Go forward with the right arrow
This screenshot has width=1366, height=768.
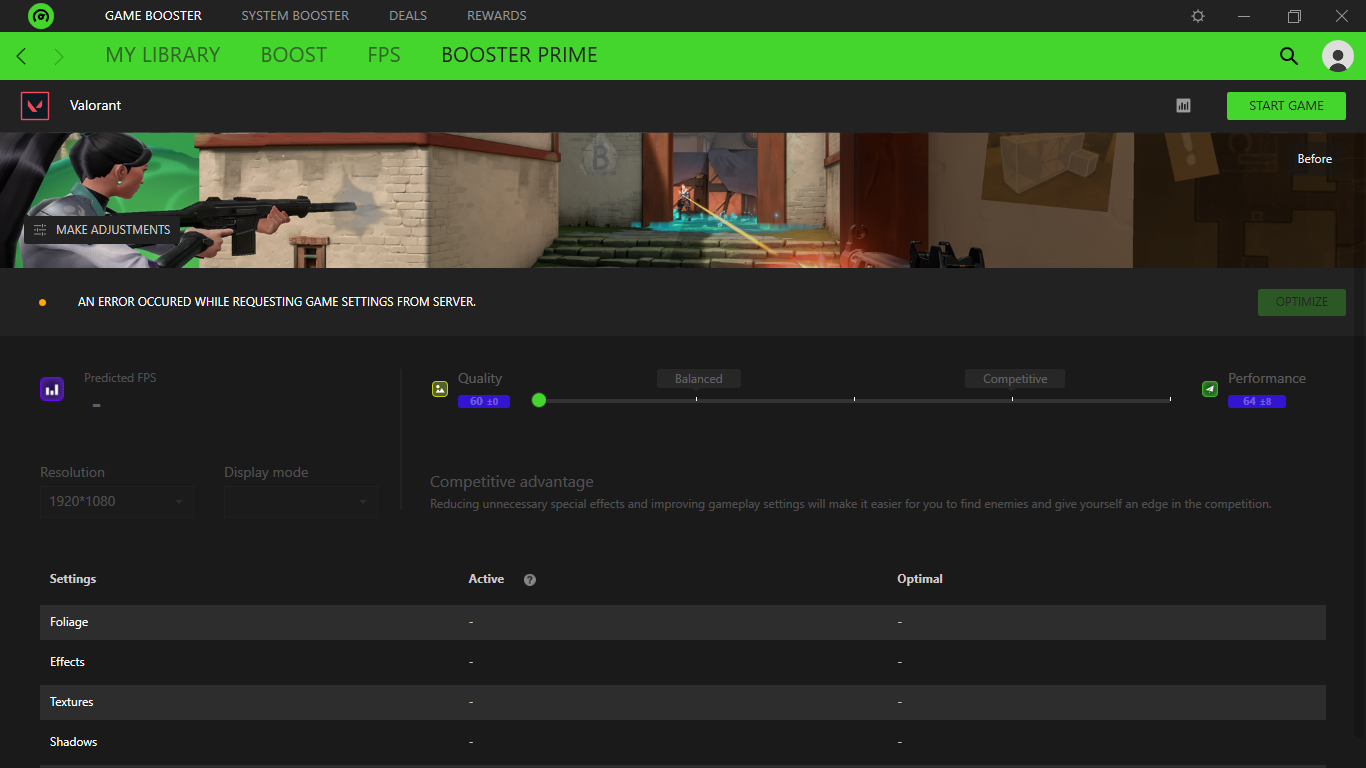click(59, 56)
